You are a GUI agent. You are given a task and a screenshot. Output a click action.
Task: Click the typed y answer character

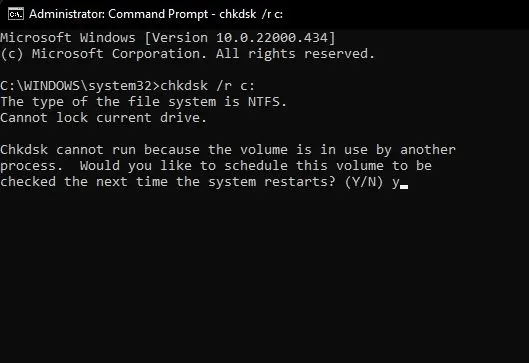(396, 183)
